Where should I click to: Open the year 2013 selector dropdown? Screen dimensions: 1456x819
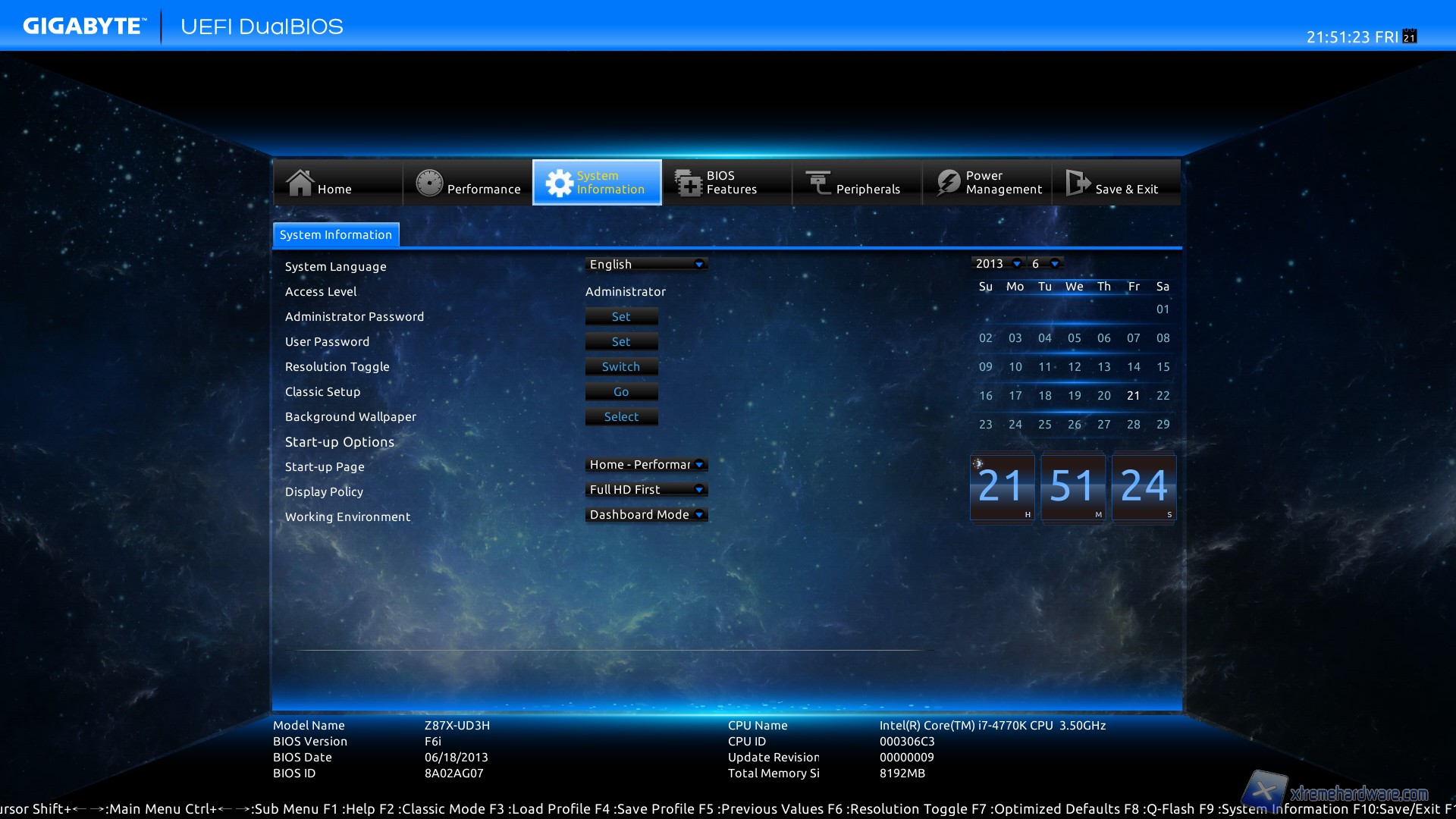click(998, 264)
